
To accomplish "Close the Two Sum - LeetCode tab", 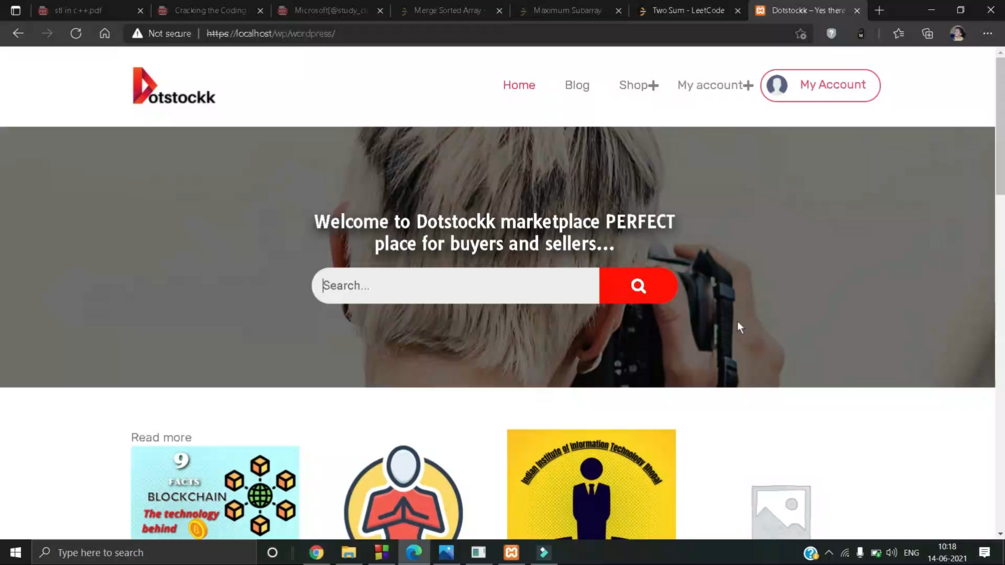I will click(x=737, y=11).
